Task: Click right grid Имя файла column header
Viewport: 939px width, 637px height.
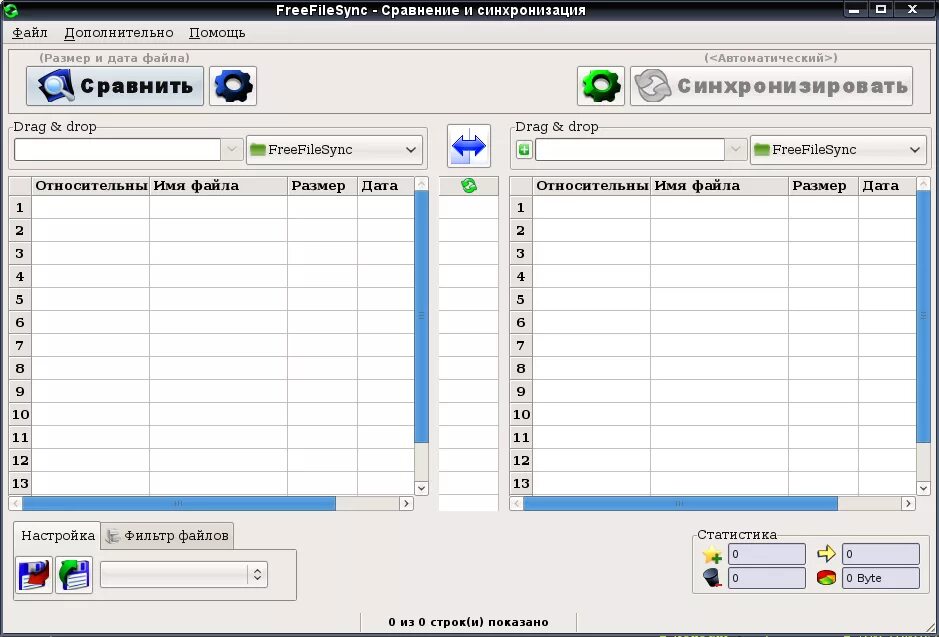Action: pyautogui.click(x=720, y=186)
